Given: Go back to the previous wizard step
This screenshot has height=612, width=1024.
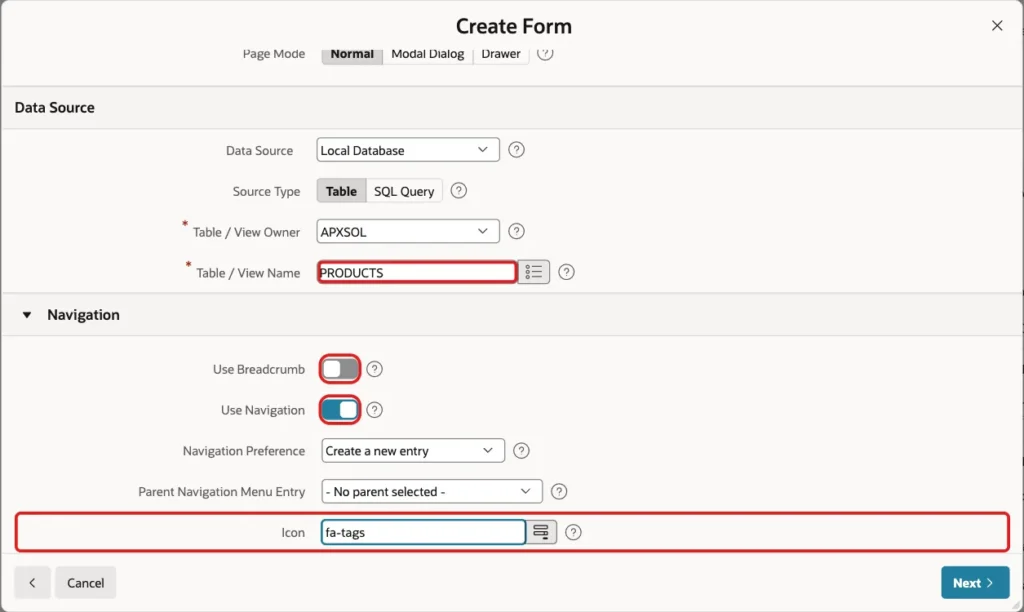Looking at the screenshot, I should tap(32, 583).
